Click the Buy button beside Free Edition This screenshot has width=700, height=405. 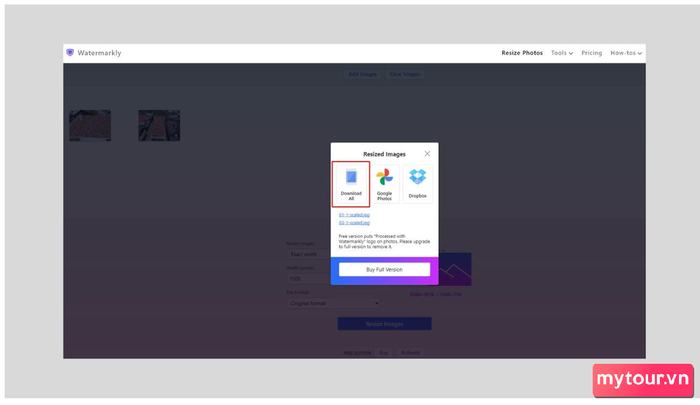coord(383,353)
